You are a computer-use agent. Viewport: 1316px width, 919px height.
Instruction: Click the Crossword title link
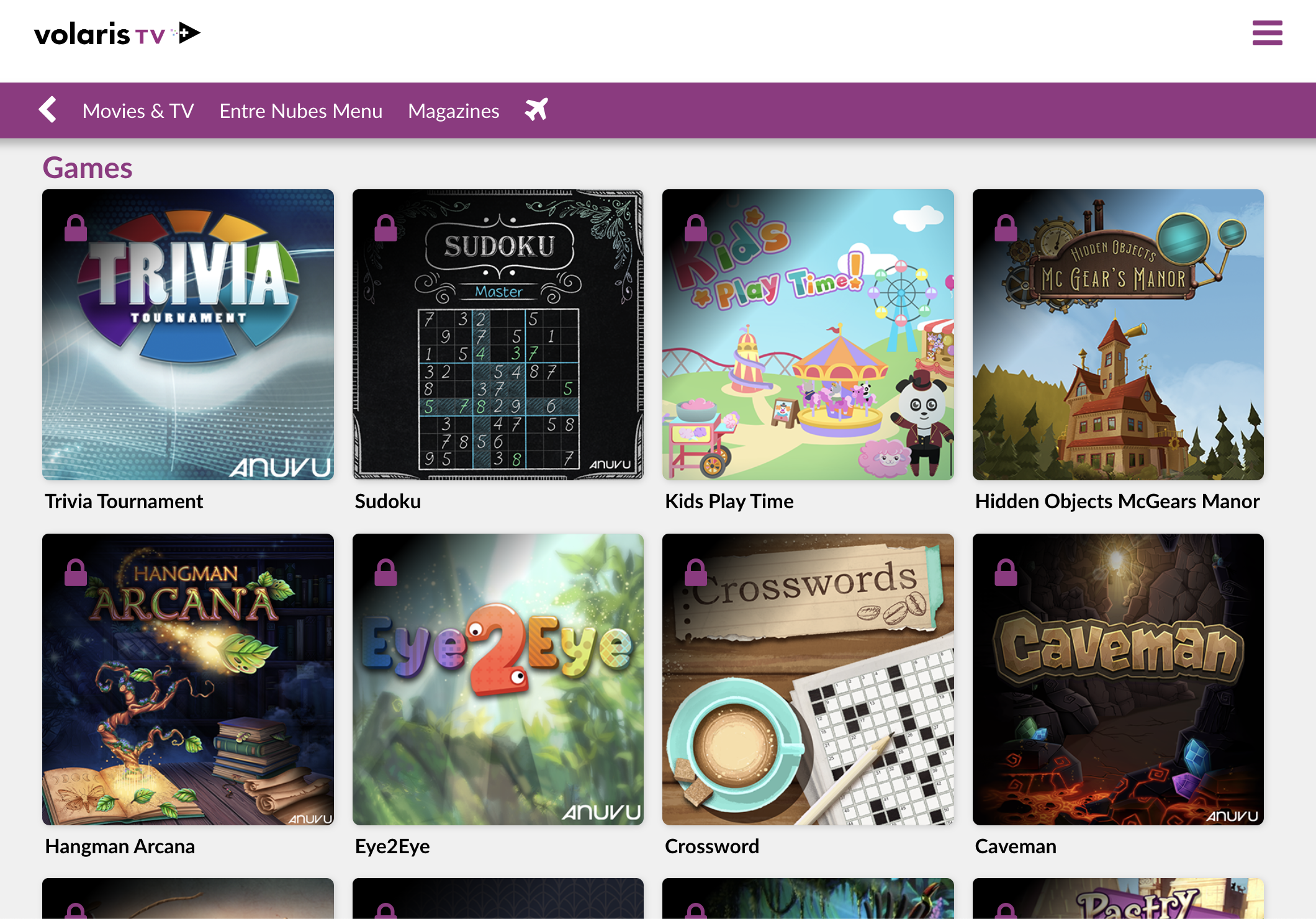tap(712, 846)
